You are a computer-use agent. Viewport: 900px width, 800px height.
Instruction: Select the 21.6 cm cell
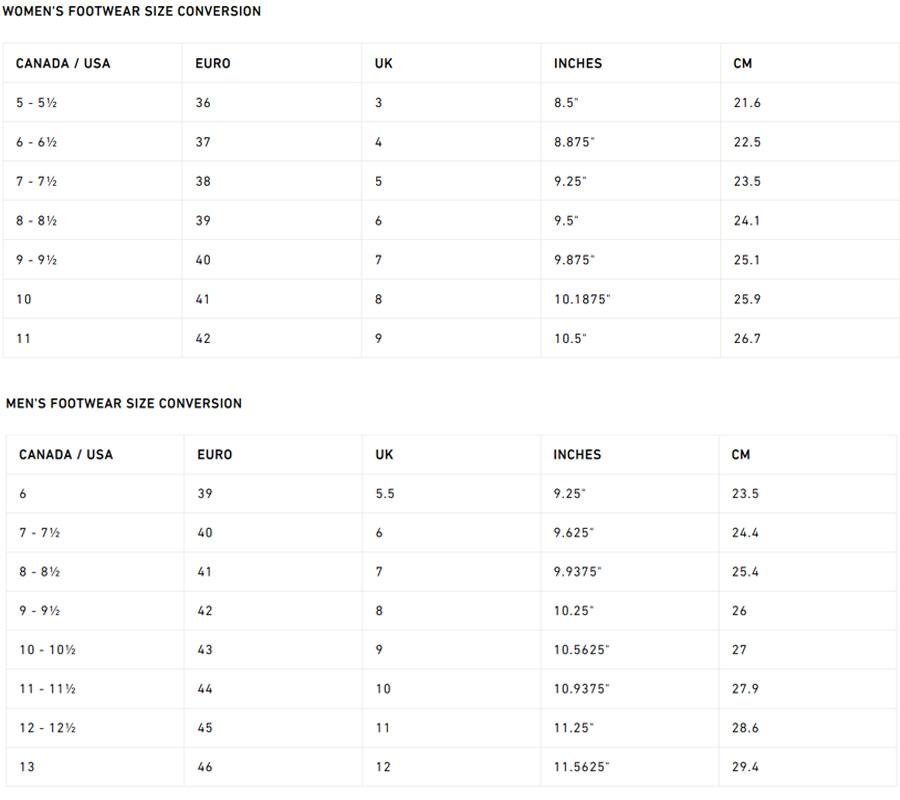[x=747, y=103]
